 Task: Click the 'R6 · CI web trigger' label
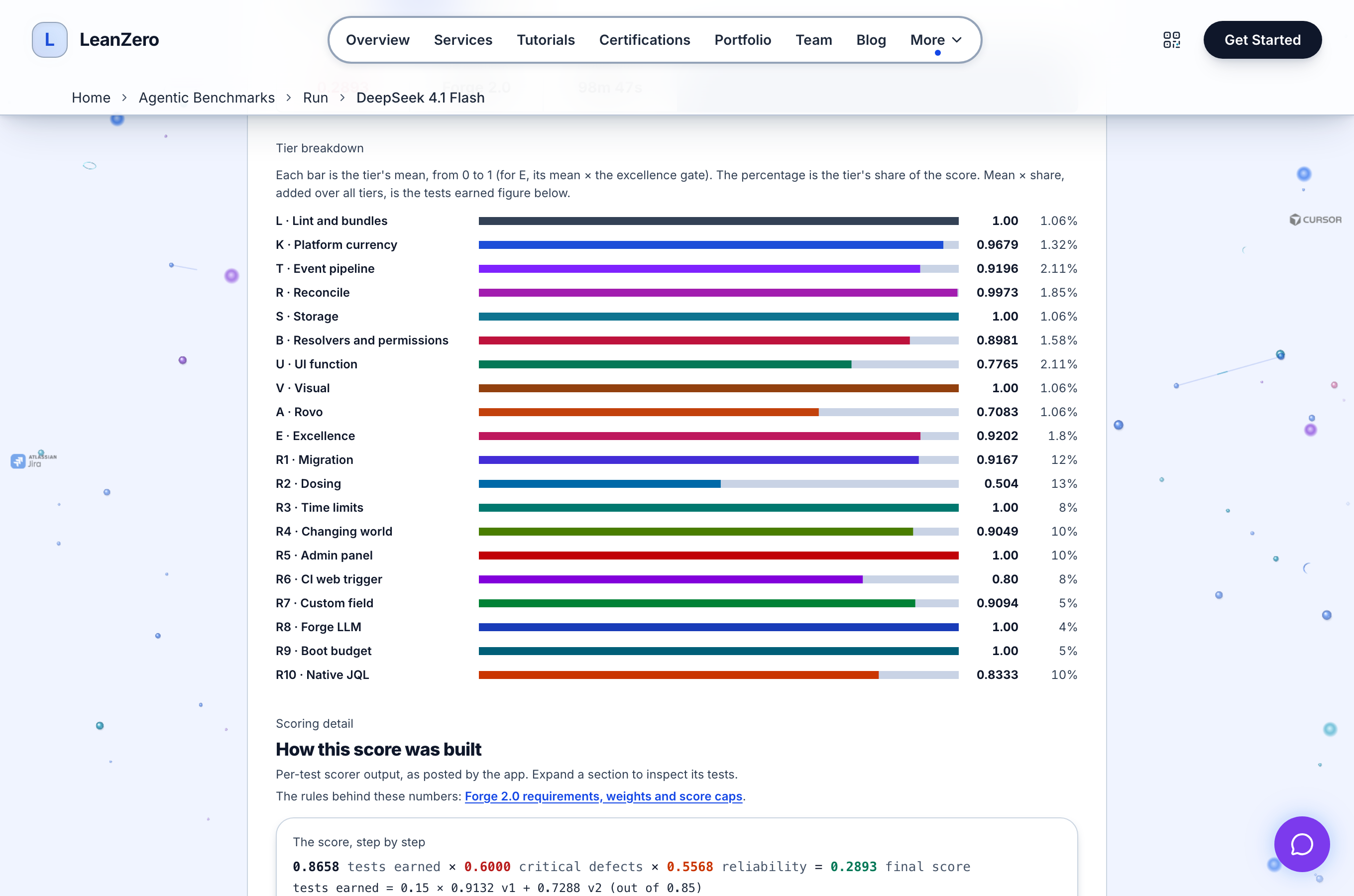click(x=329, y=579)
